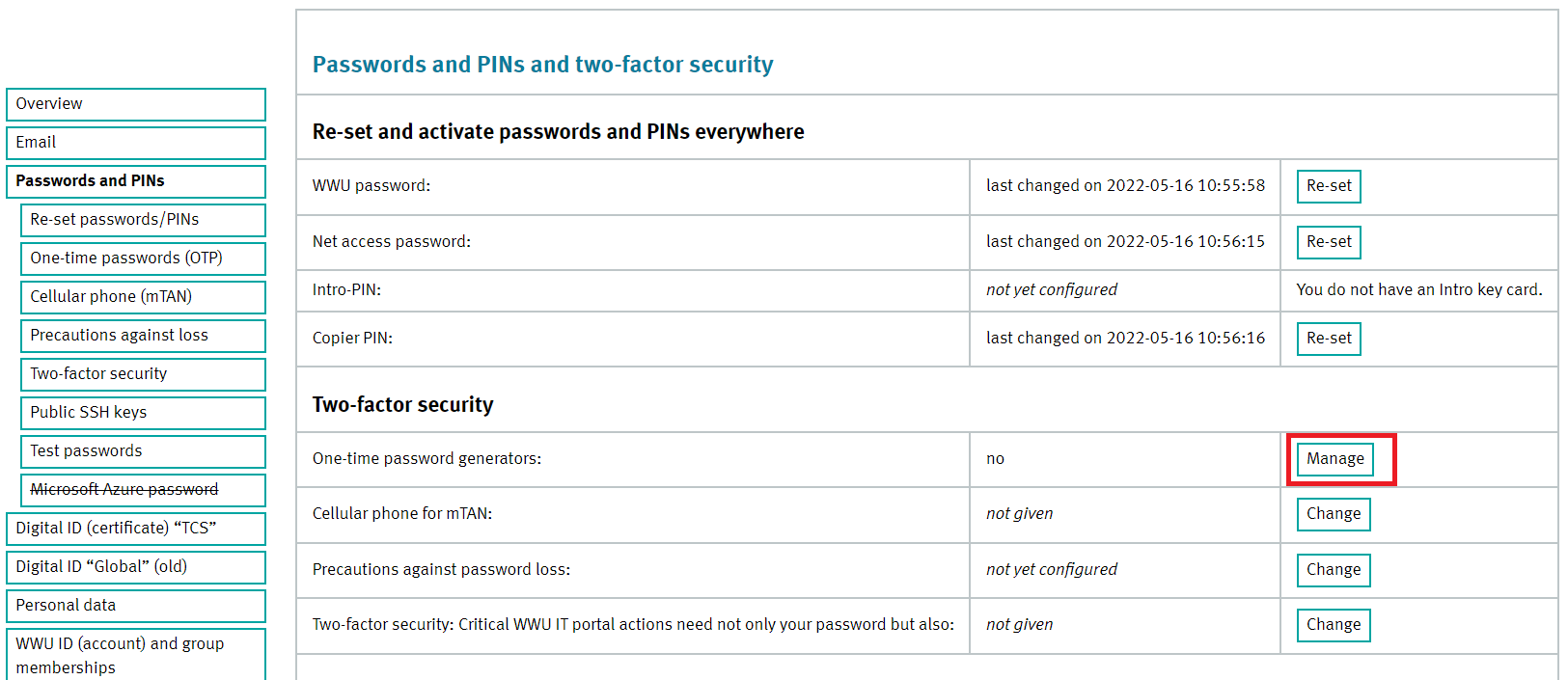Open One-time passwords (OTP) page

coord(143,258)
